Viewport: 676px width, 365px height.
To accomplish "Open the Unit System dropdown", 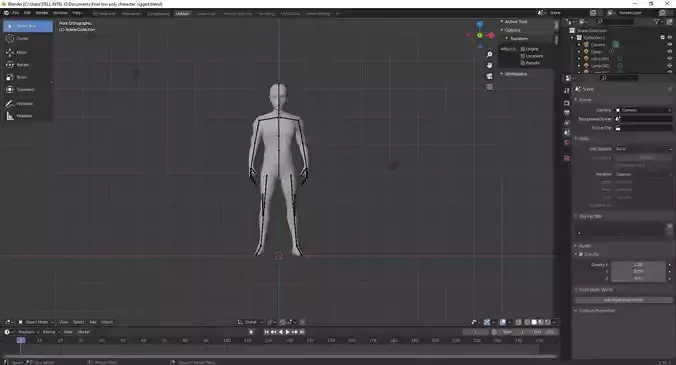I will click(643, 149).
